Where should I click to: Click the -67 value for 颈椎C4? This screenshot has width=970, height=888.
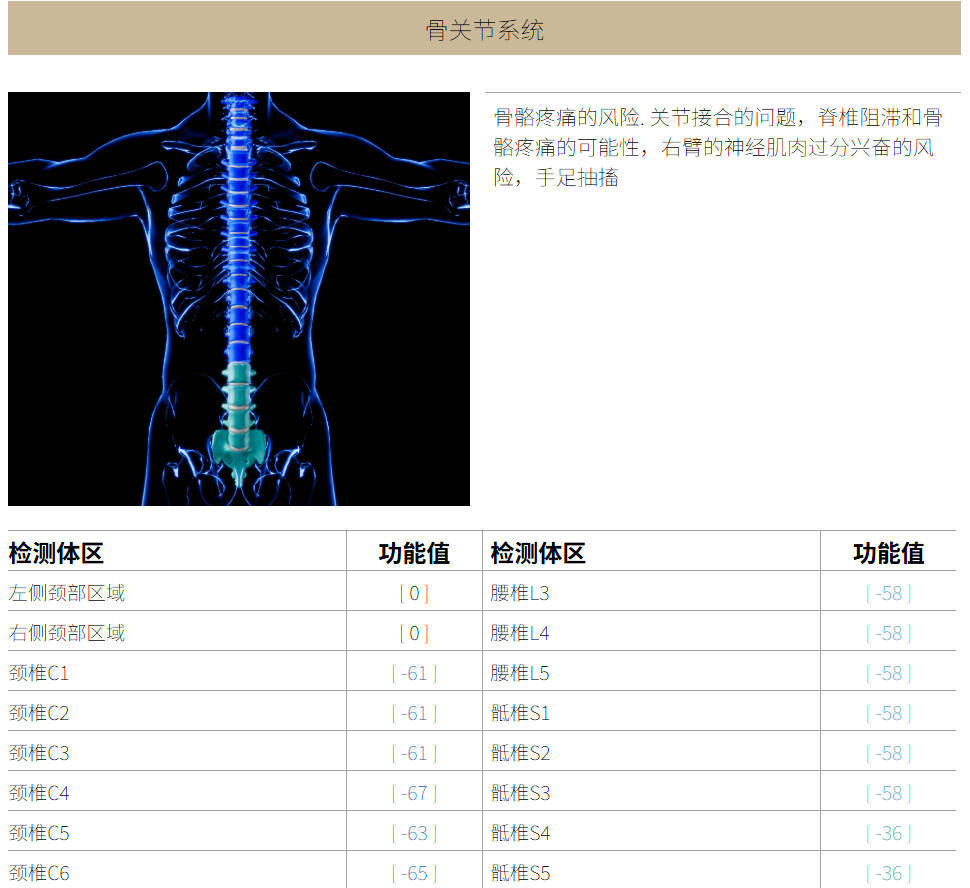point(414,793)
